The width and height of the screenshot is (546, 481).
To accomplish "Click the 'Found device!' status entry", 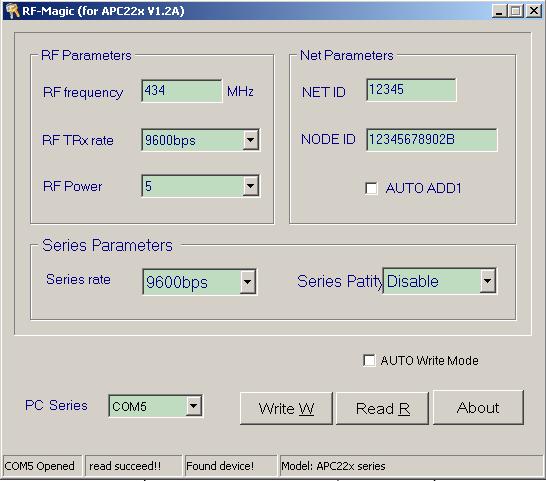I will pos(220,466).
